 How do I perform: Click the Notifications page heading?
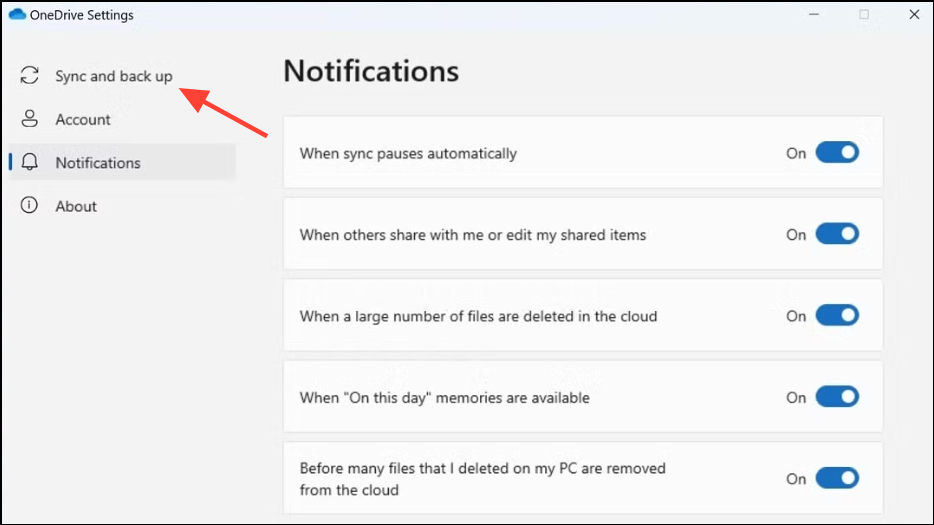click(x=371, y=72)
